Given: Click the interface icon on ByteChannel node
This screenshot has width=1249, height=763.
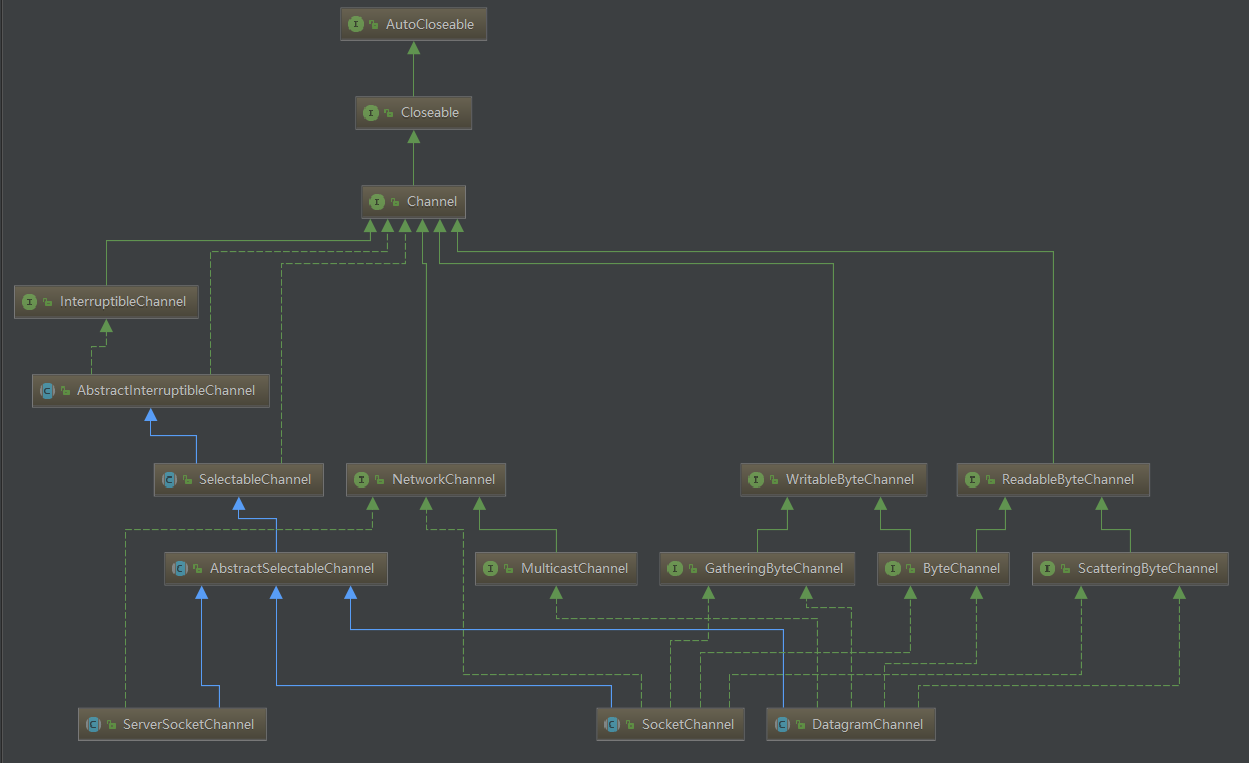Looking at the screenshot, I should pyautogui.click(x=893, y=569).
